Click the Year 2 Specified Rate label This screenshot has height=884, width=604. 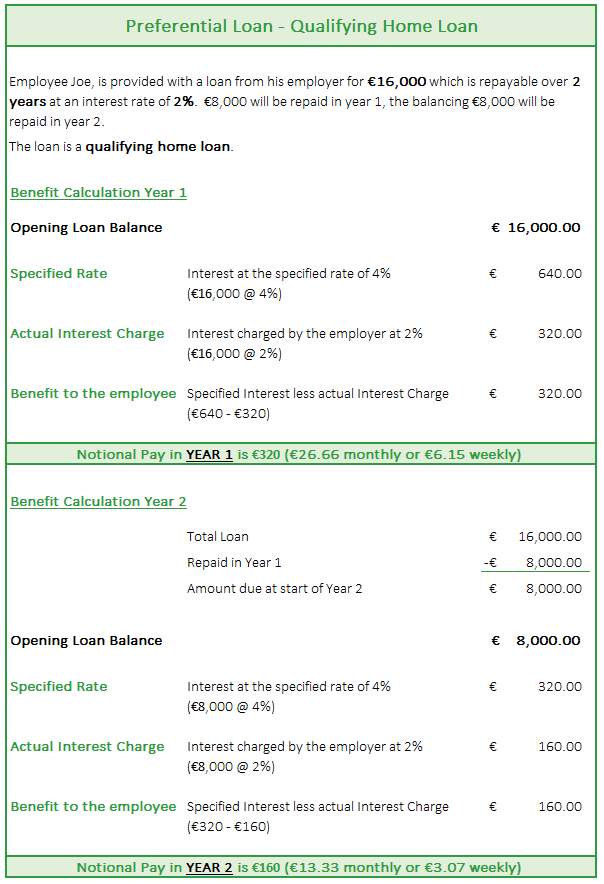click(x=59, y=687)
